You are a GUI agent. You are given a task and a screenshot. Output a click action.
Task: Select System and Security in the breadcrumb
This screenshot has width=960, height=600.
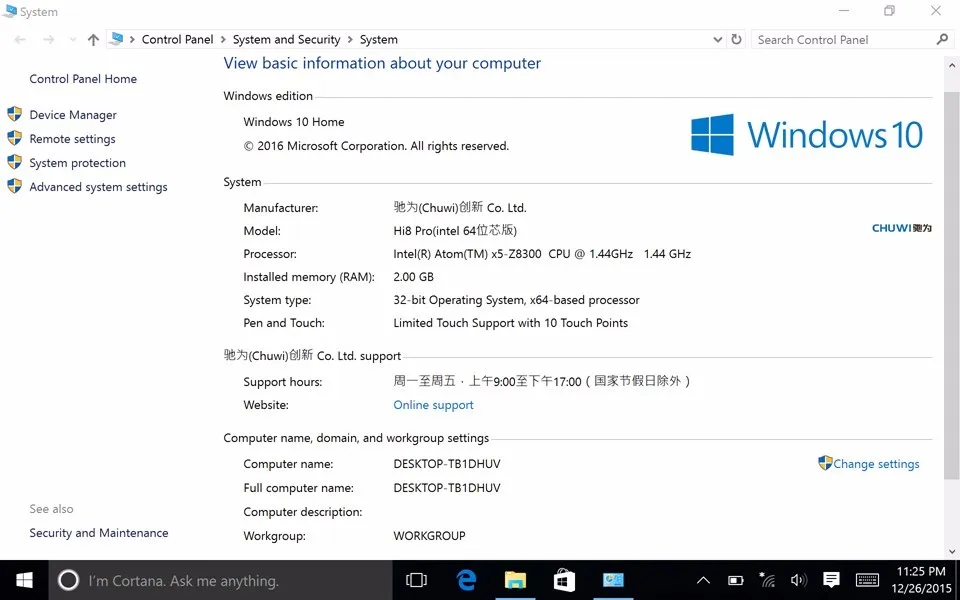pyautogui.click(x=286, y=40)
